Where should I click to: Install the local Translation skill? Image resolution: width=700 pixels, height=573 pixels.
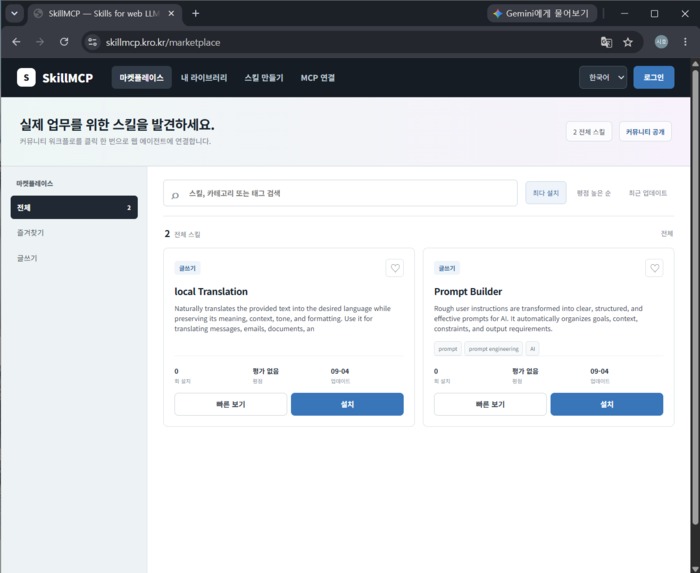(x=347, y=404)
